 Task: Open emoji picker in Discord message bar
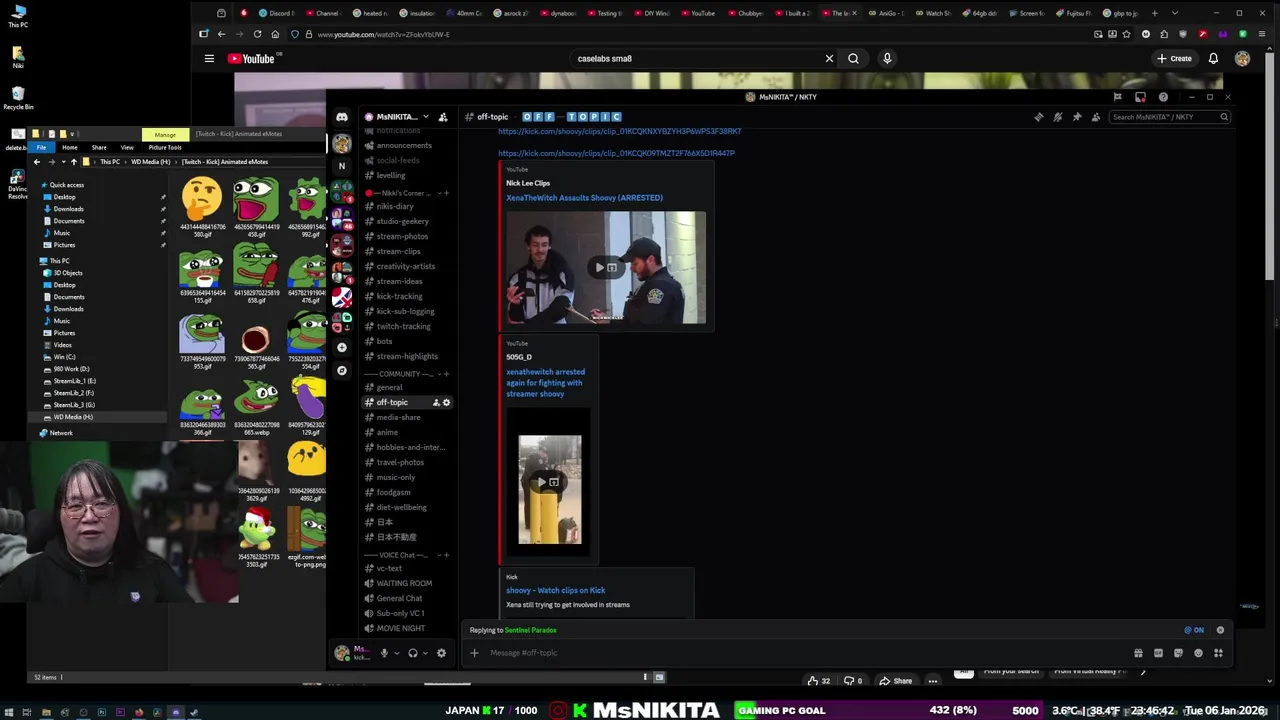click(x=1198, y=653)
